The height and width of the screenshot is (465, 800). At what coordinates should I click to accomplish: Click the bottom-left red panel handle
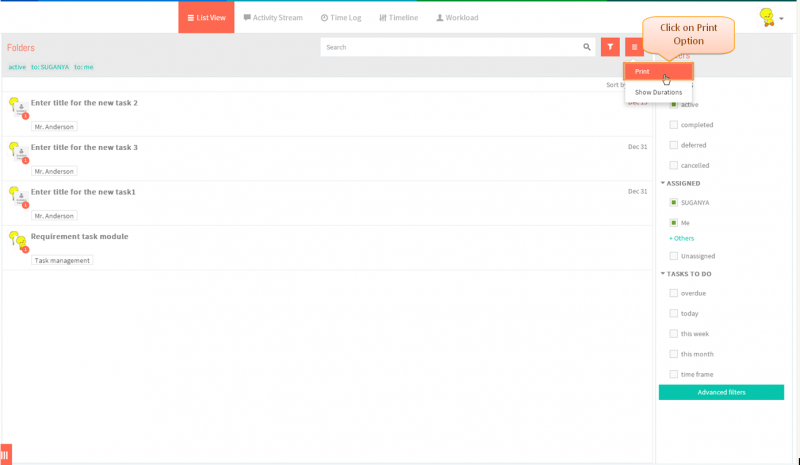point(6,454)
